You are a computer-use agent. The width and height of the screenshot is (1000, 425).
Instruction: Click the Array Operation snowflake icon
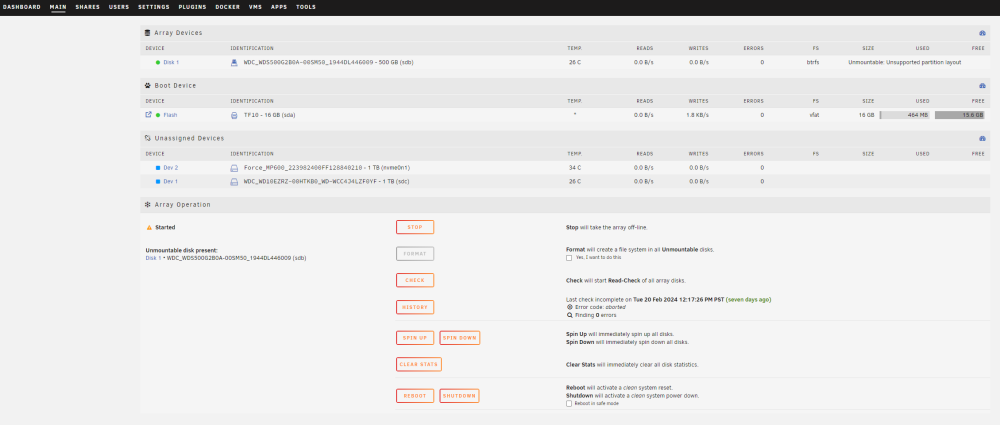click(x=148, y=205)
